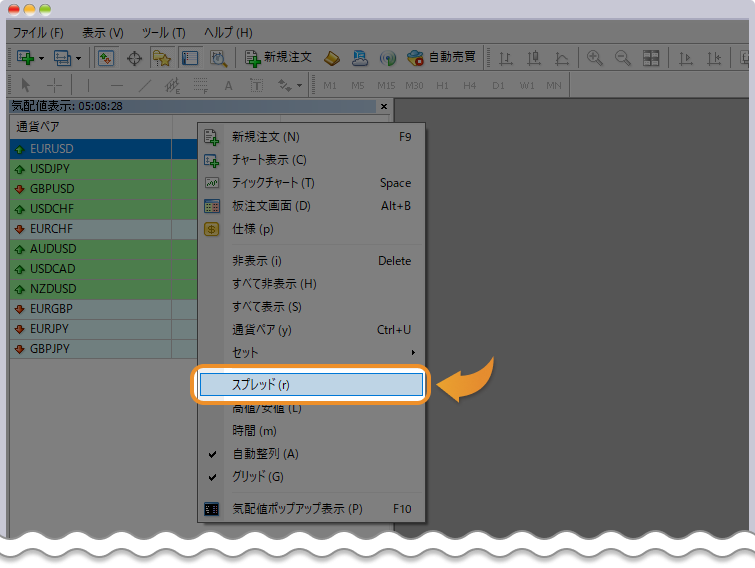Click the 通貨ペア column header
The image size is (755, 568).
point(91,127)
